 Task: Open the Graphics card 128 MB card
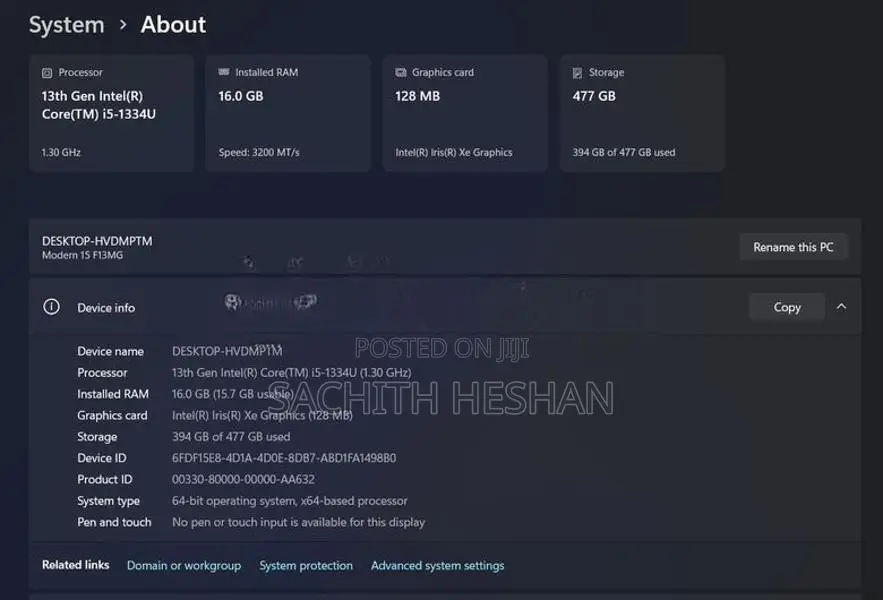(465, 113)
